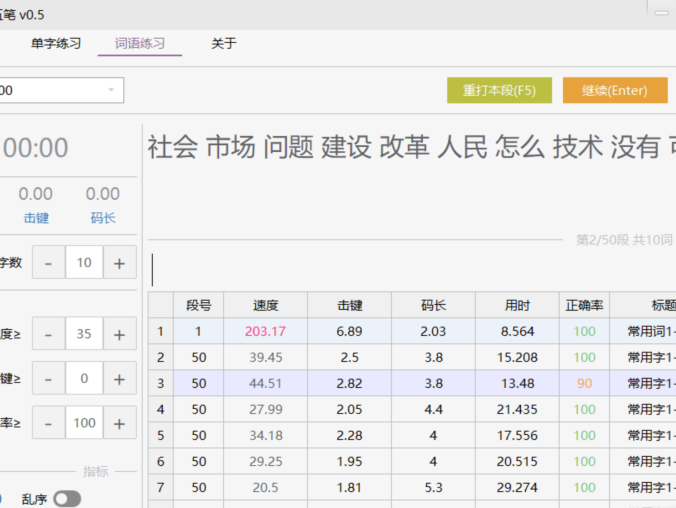This screenshot has height=508, width=676.
Task: Sort by the 码长 column header
Action: [x=433, y=305]
